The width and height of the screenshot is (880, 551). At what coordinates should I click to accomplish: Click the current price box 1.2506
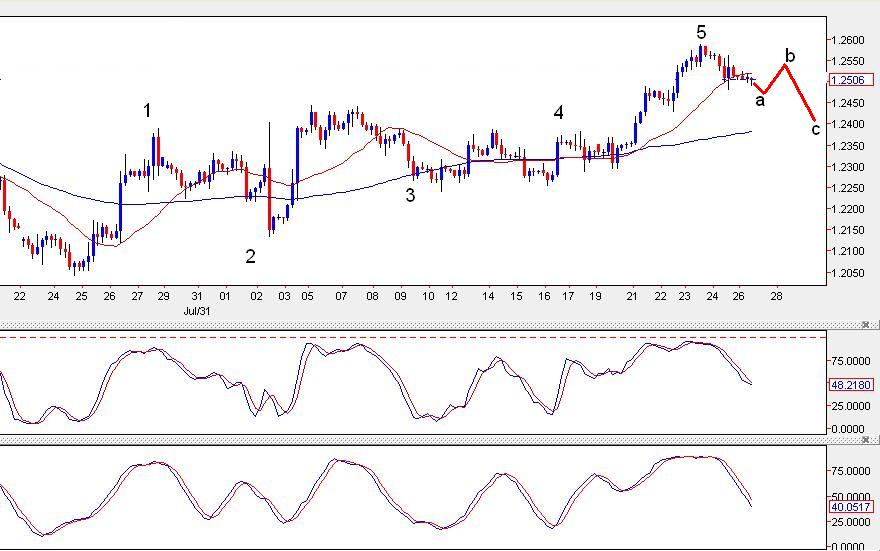coord(851,80)
